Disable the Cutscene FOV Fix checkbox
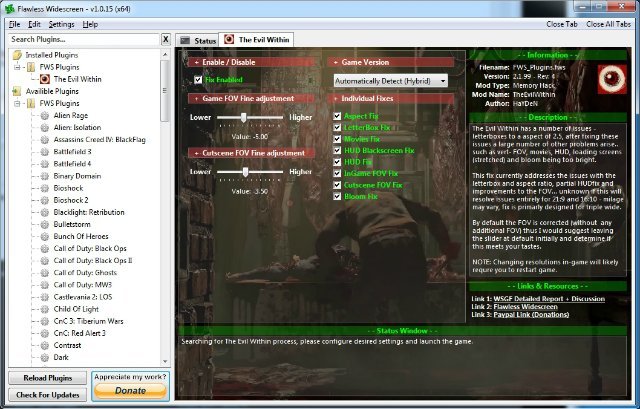This screenshot has width=640, height=409. tap(337, 184)
